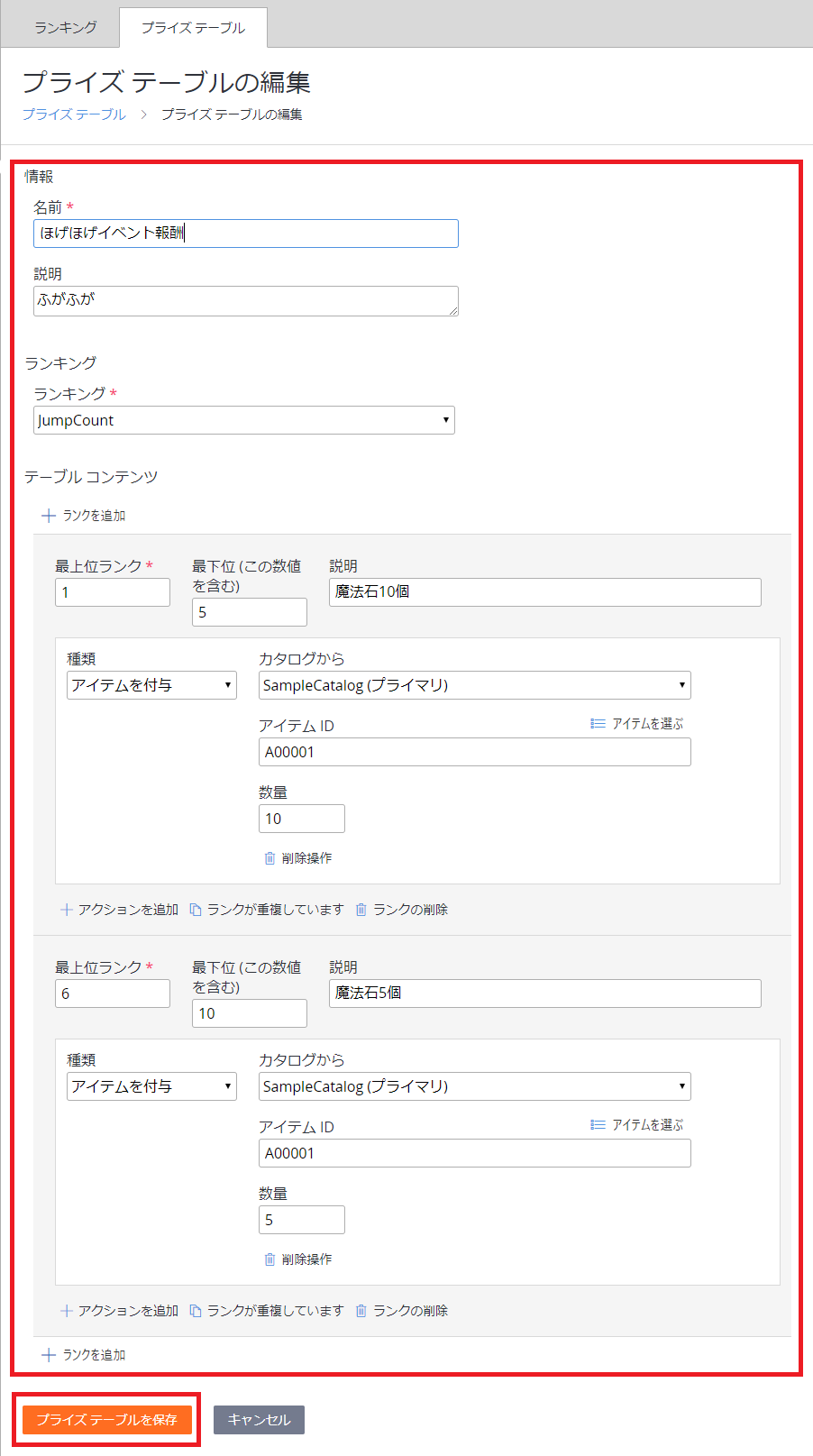
Task: Click プライズ テーブルを保存 button
Action: [107, 1420]
